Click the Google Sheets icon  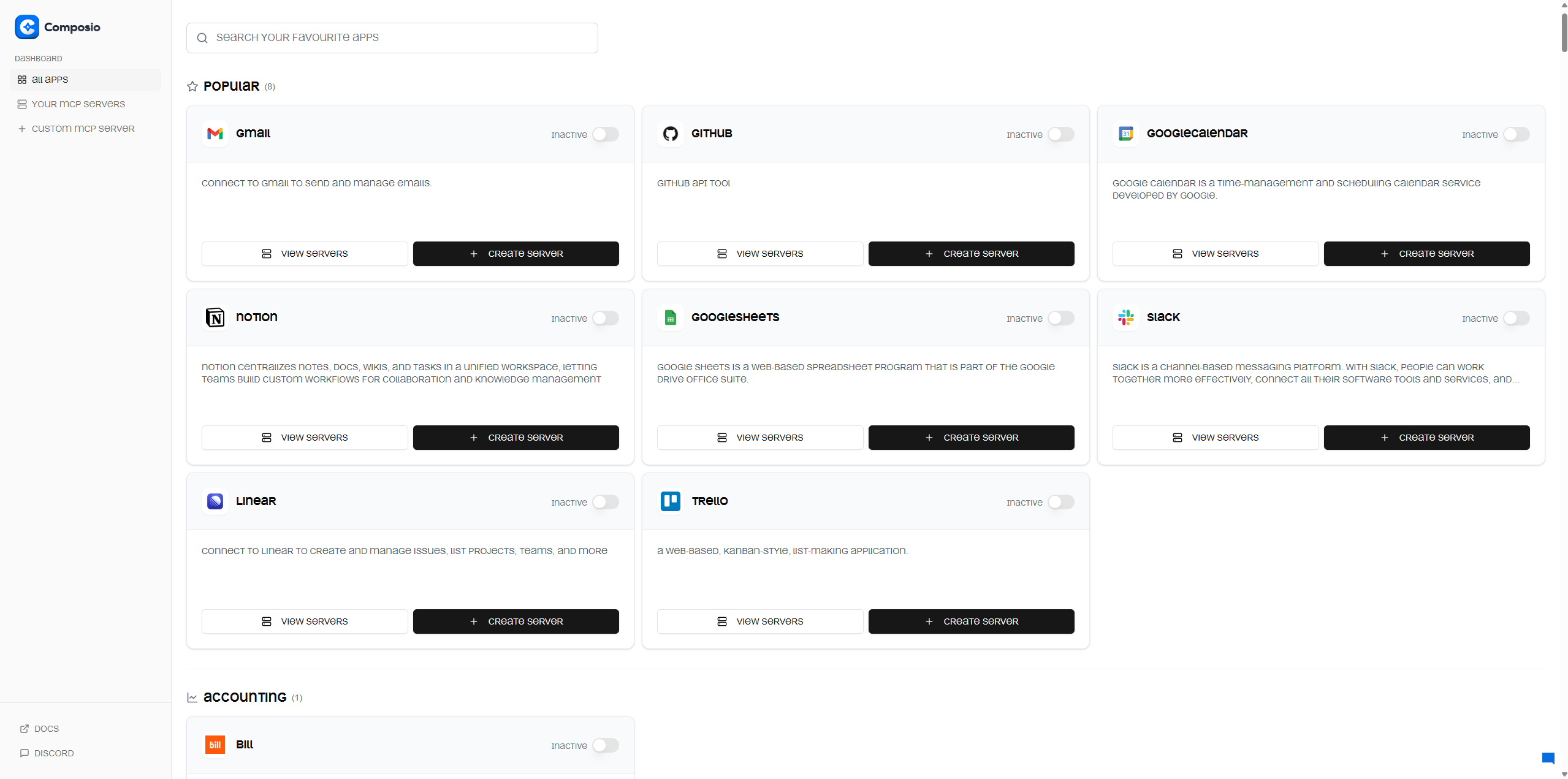[671, 317]
